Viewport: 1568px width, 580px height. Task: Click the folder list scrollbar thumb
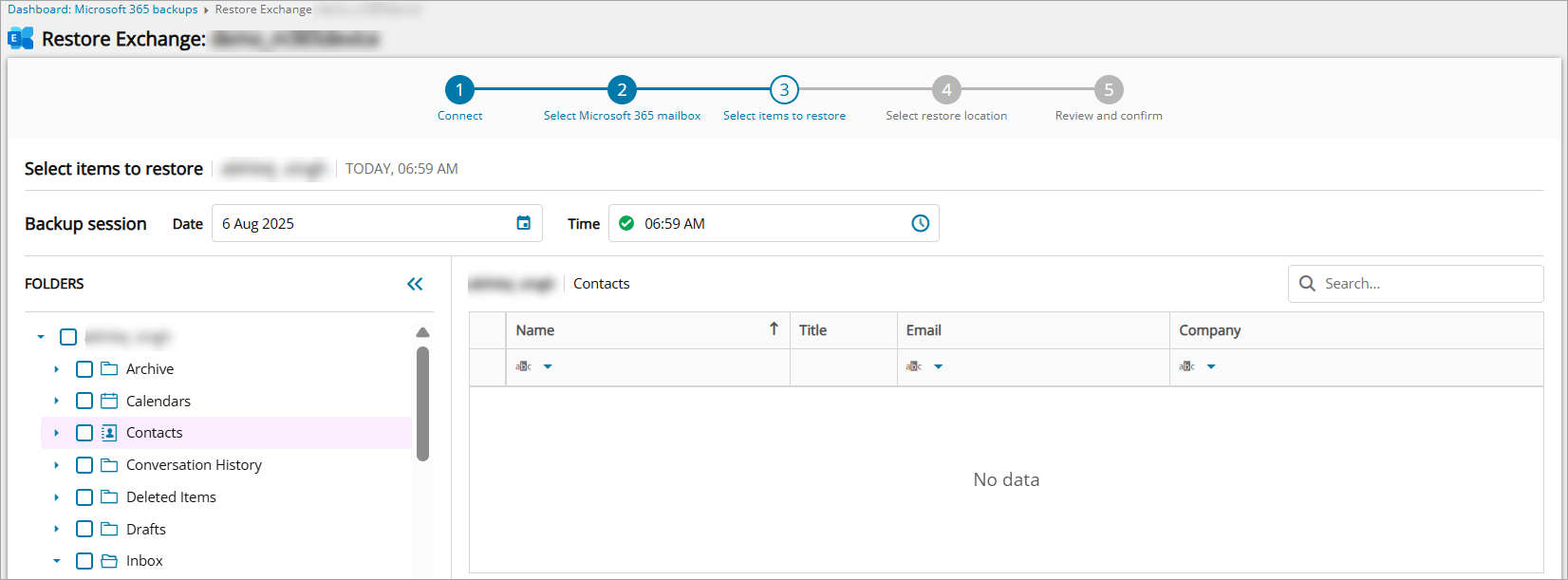pos(422,403)
